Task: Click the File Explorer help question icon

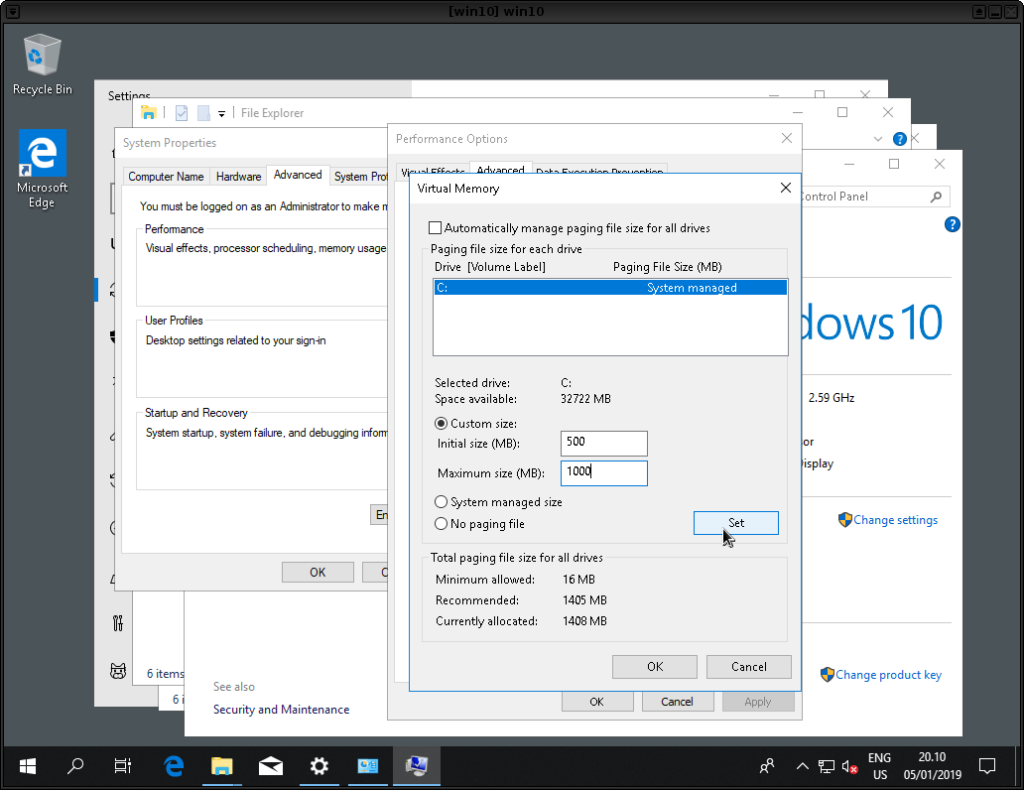Action: [899, 138]
